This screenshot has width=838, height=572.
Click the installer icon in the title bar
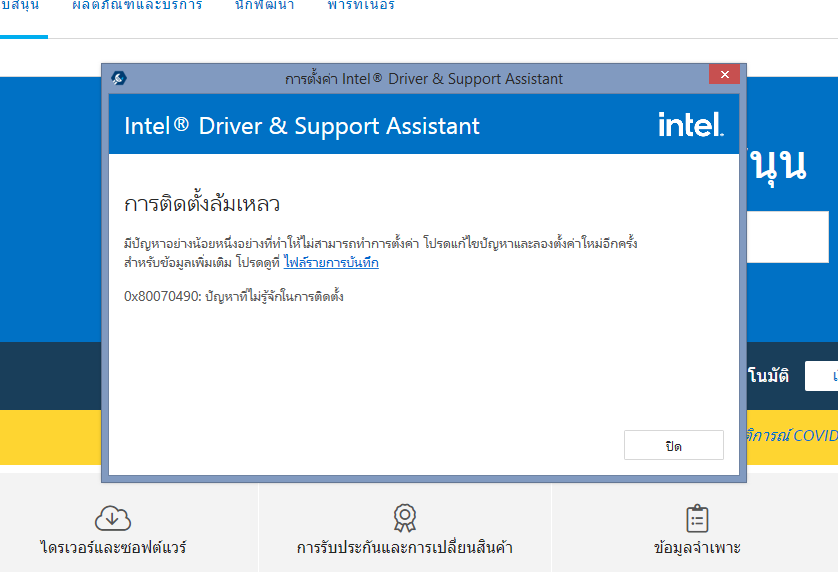(x=119, y=78)
